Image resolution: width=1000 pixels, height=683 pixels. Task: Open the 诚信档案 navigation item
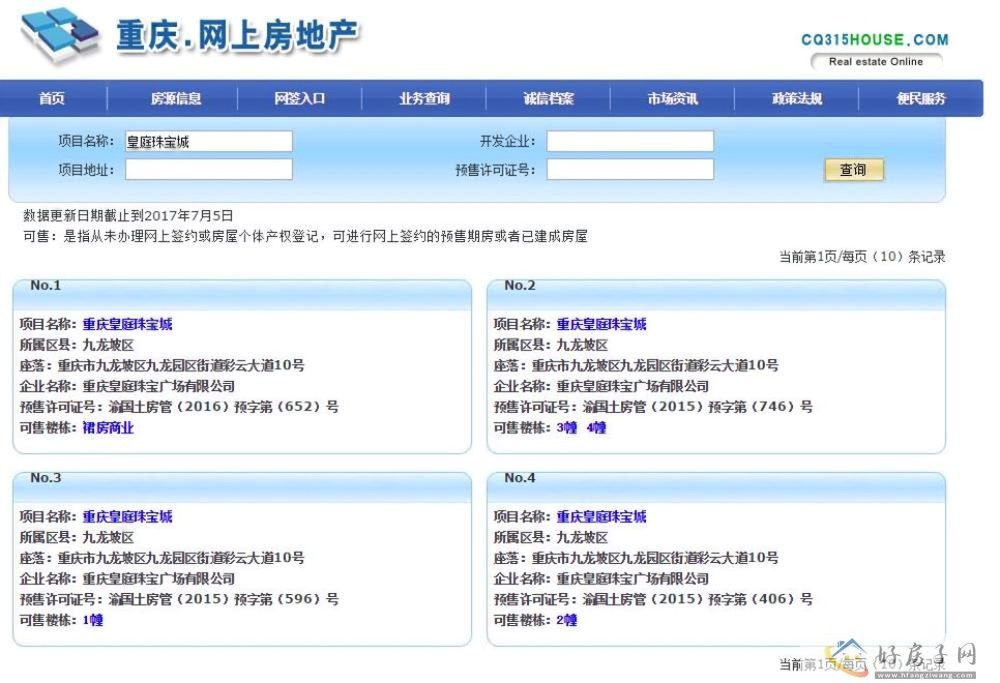coord(548,99)
